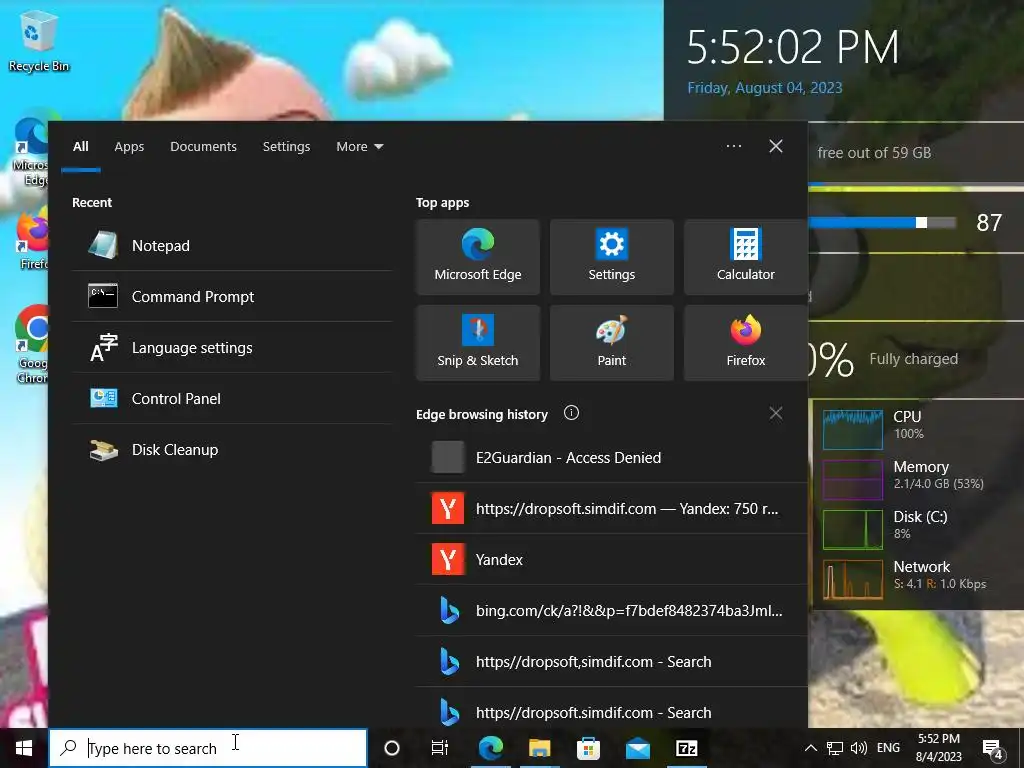The image size is (1024, 768).
Task: Switch to the Documents tab
Action: click(203, 147)
